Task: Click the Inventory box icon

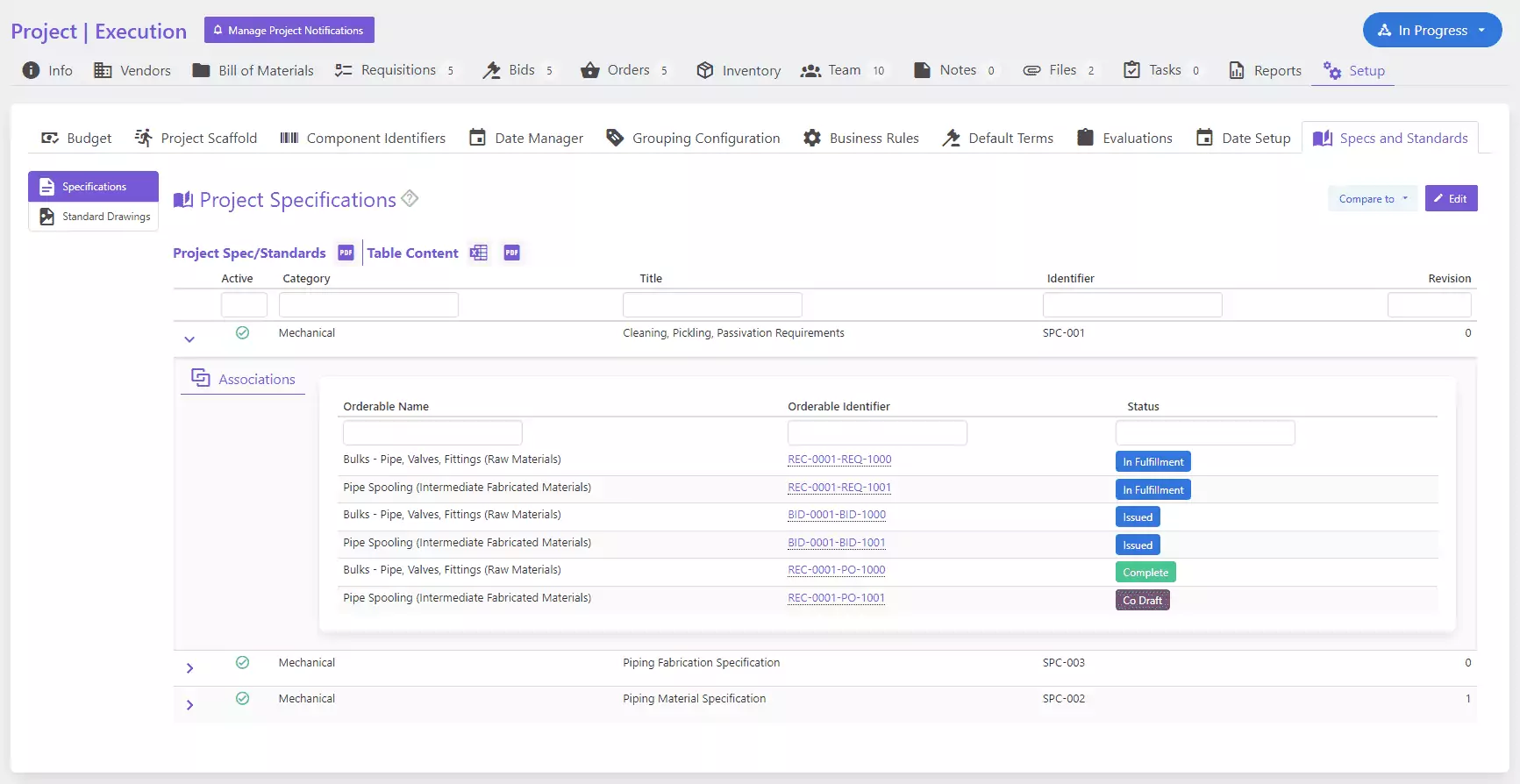Action: tap(705, 70)
